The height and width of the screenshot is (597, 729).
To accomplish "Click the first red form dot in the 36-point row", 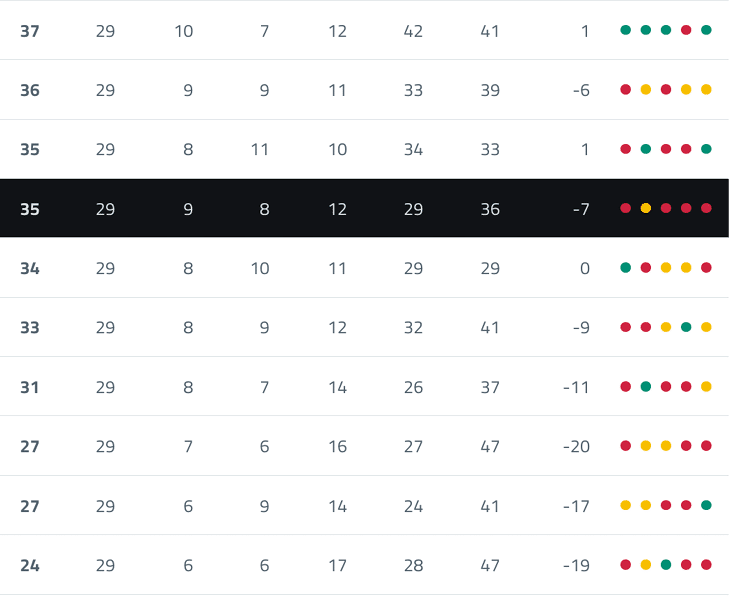I will pyautogui.click(x=626, y=90).
